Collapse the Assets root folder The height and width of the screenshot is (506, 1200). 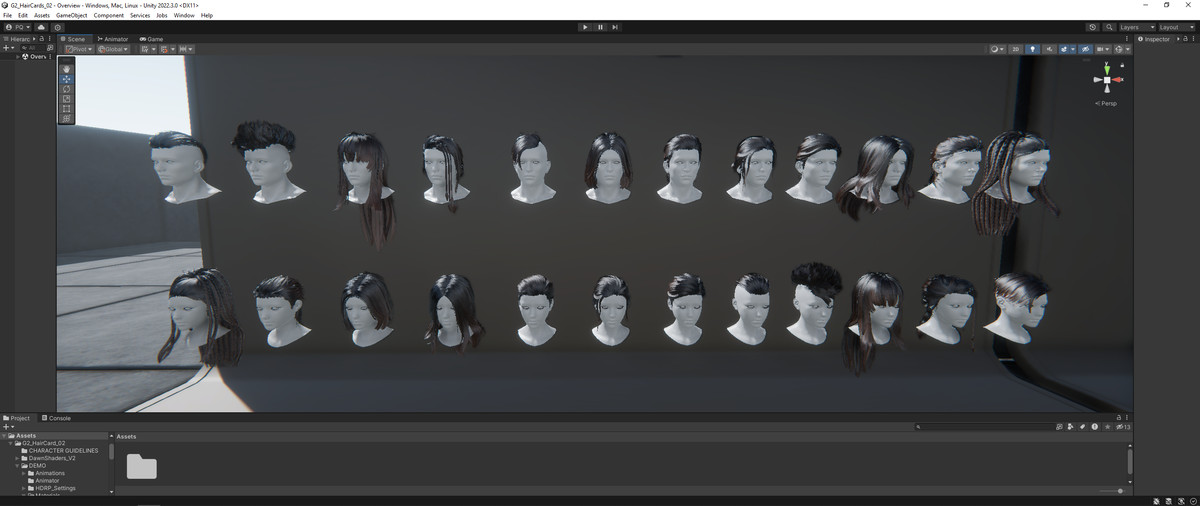point(4,436)
